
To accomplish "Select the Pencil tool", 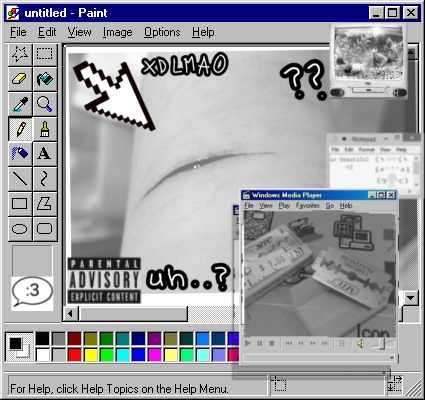I will point(20,129).
